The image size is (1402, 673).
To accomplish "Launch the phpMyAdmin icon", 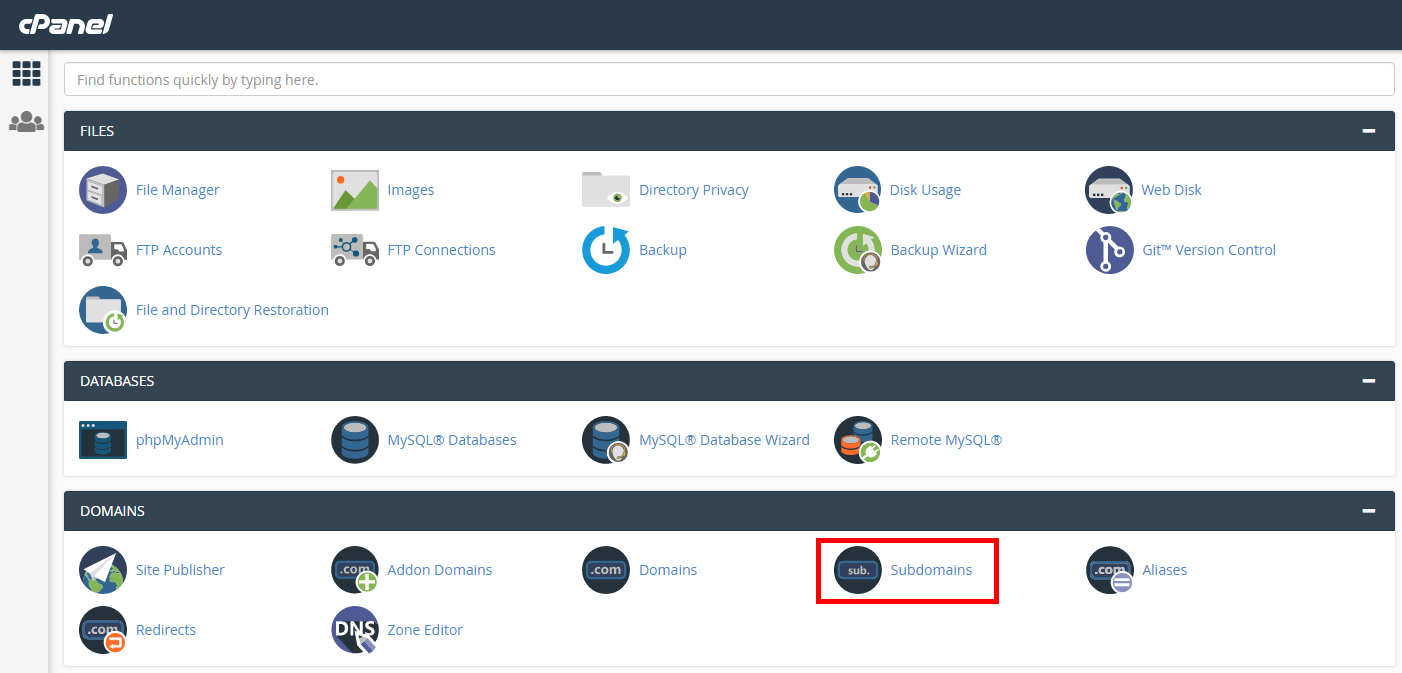I will (103, 440).
